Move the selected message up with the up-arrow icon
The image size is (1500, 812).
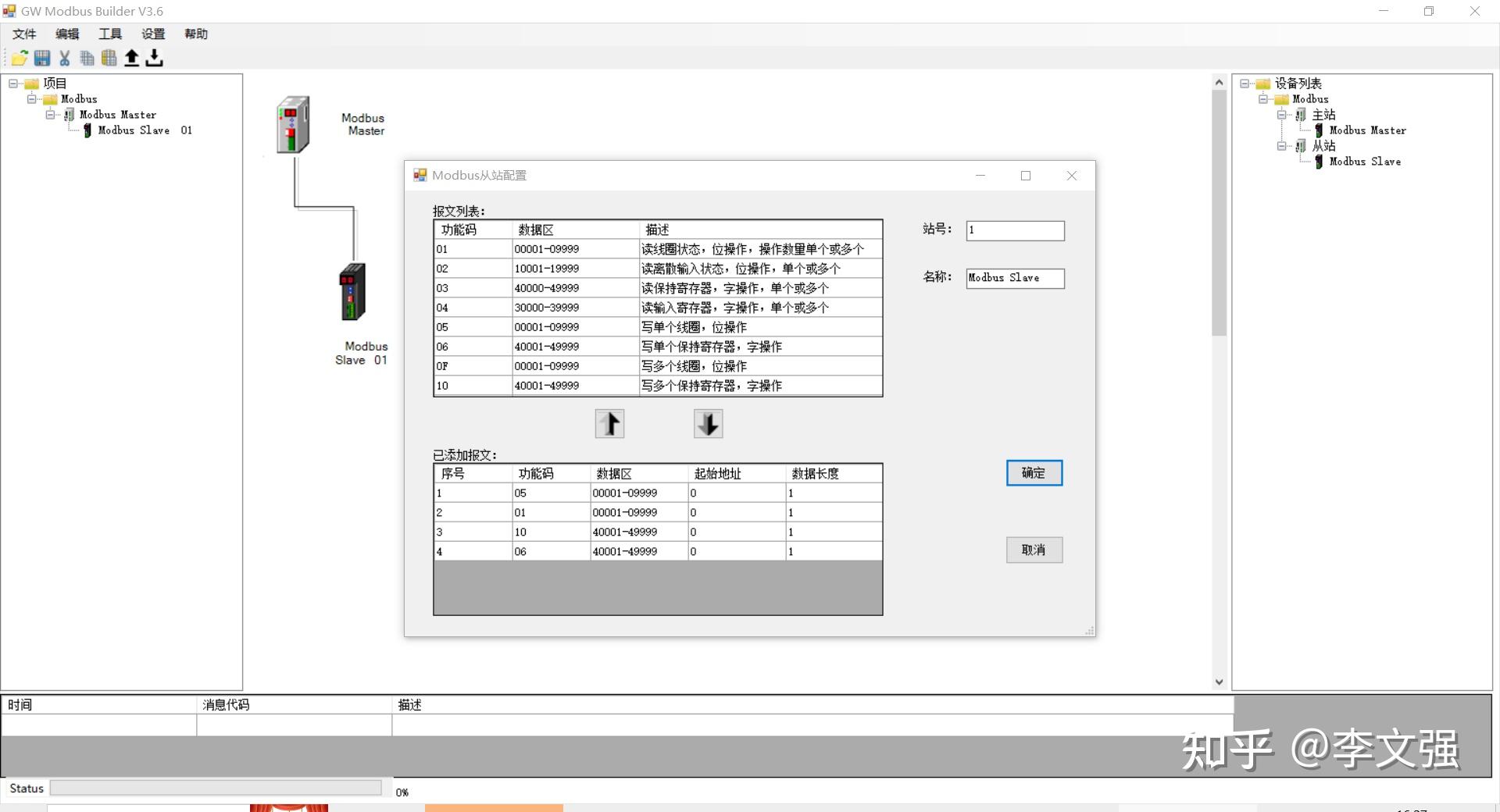coord(609,423)
